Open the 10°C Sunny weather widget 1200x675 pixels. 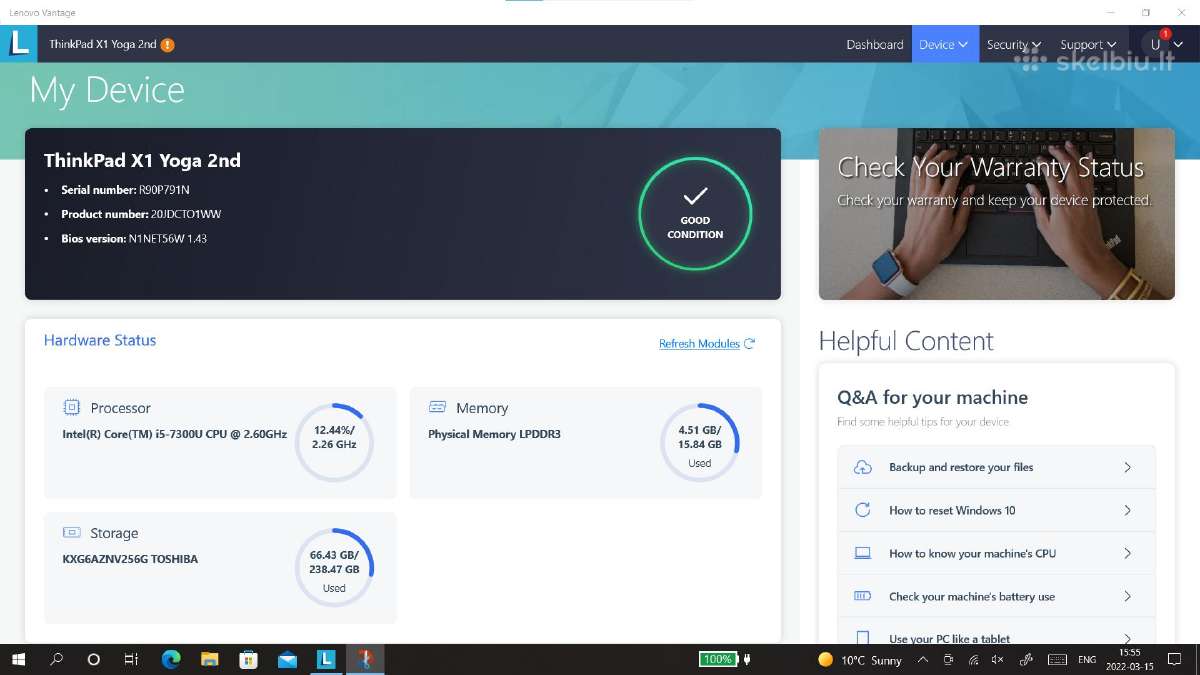[x=859, y=659]
